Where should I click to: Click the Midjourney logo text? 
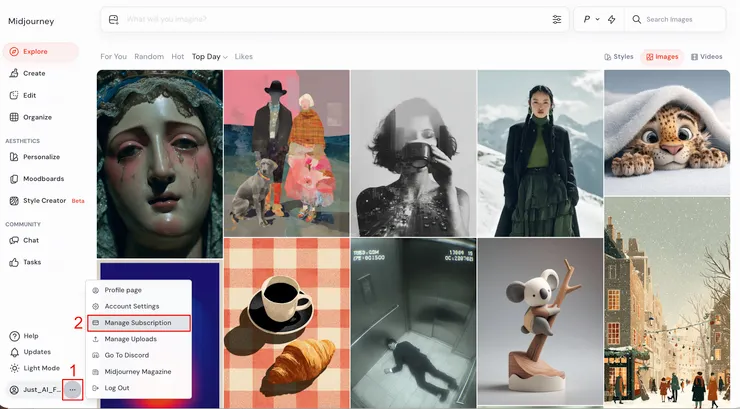31,21
